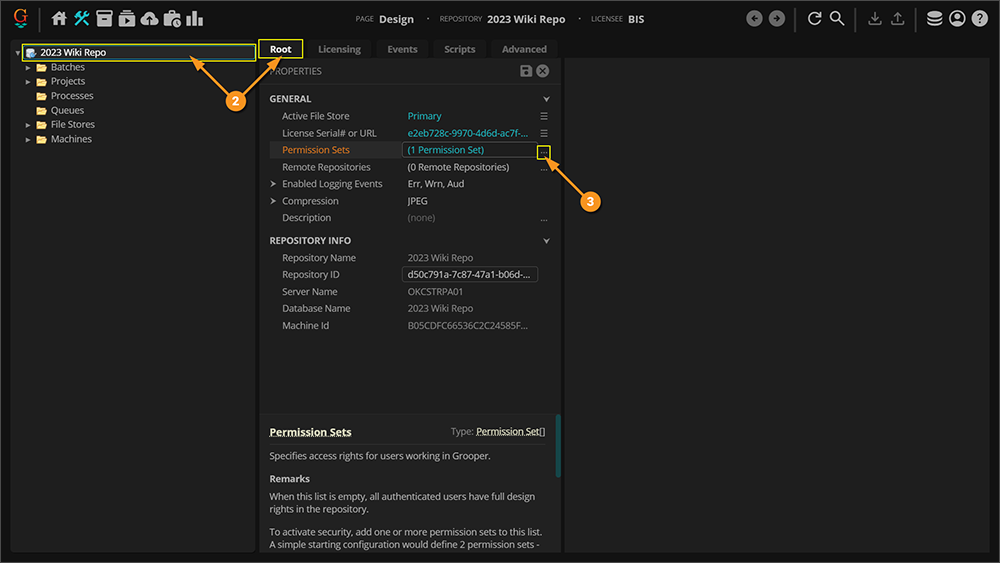Screen dimensions: 1000x563
Task: Select the Queues folder in tree
Action: (67, 110)
